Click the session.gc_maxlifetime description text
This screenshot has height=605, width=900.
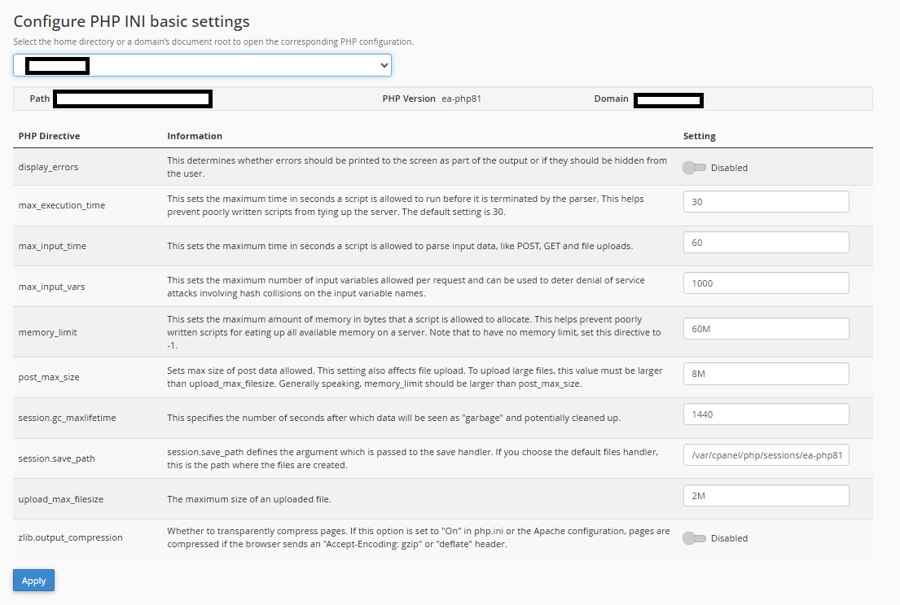(x=394, y=418)
